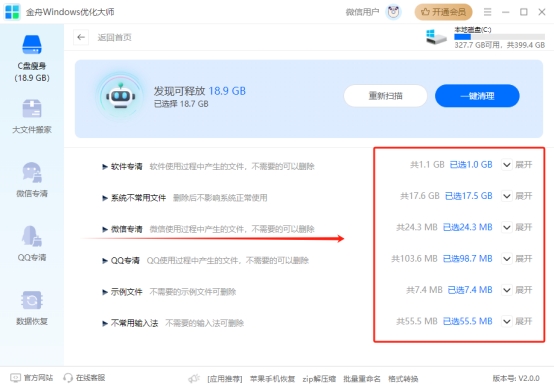
Task: Click 已选98.7 MB selected size text
Action: [467, 259]
